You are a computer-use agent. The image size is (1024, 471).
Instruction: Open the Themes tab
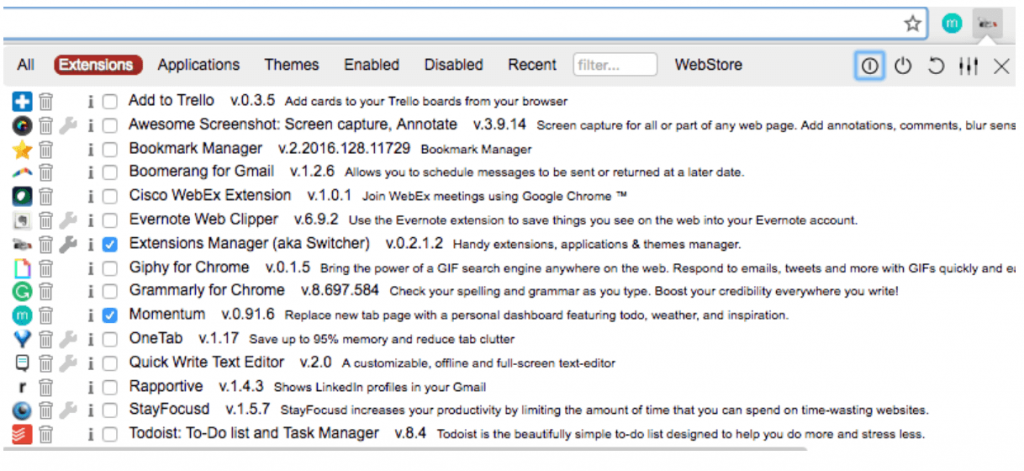click(x=292, y=65)
